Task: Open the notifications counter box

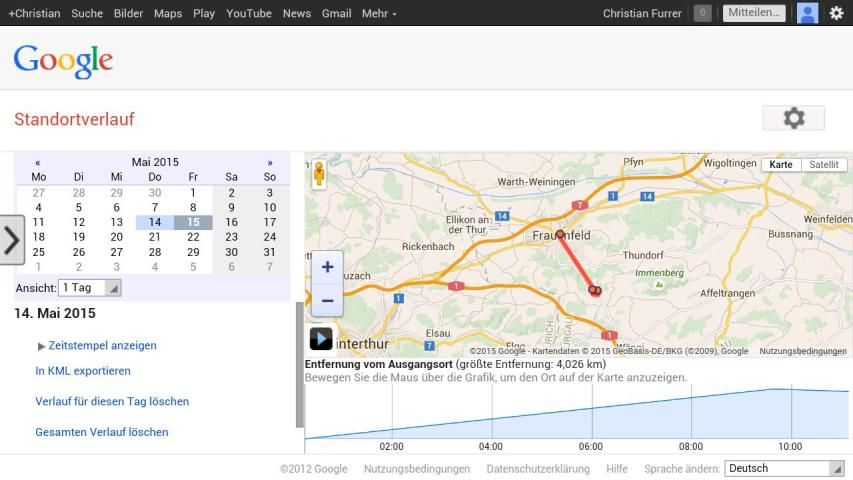Action: 703,13
